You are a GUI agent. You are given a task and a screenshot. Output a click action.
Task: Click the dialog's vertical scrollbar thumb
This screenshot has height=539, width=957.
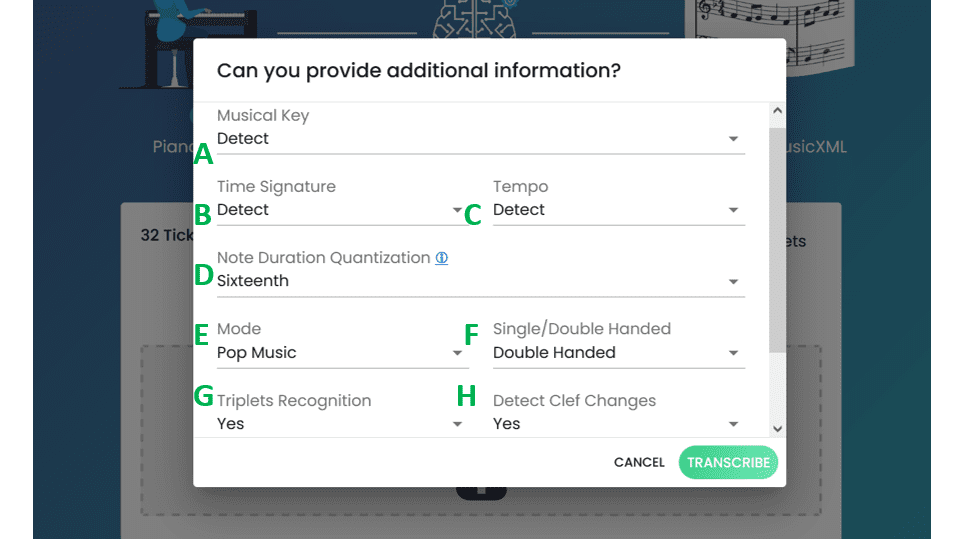click(777, 240)
